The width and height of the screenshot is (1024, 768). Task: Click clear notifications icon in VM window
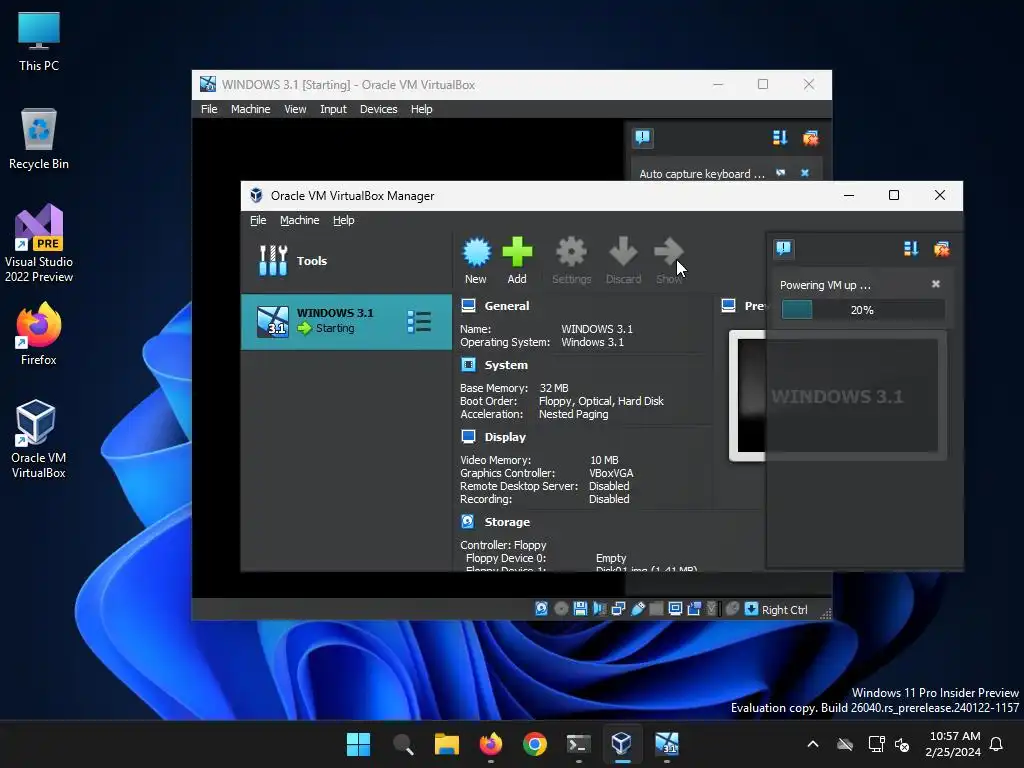point(811,138)
